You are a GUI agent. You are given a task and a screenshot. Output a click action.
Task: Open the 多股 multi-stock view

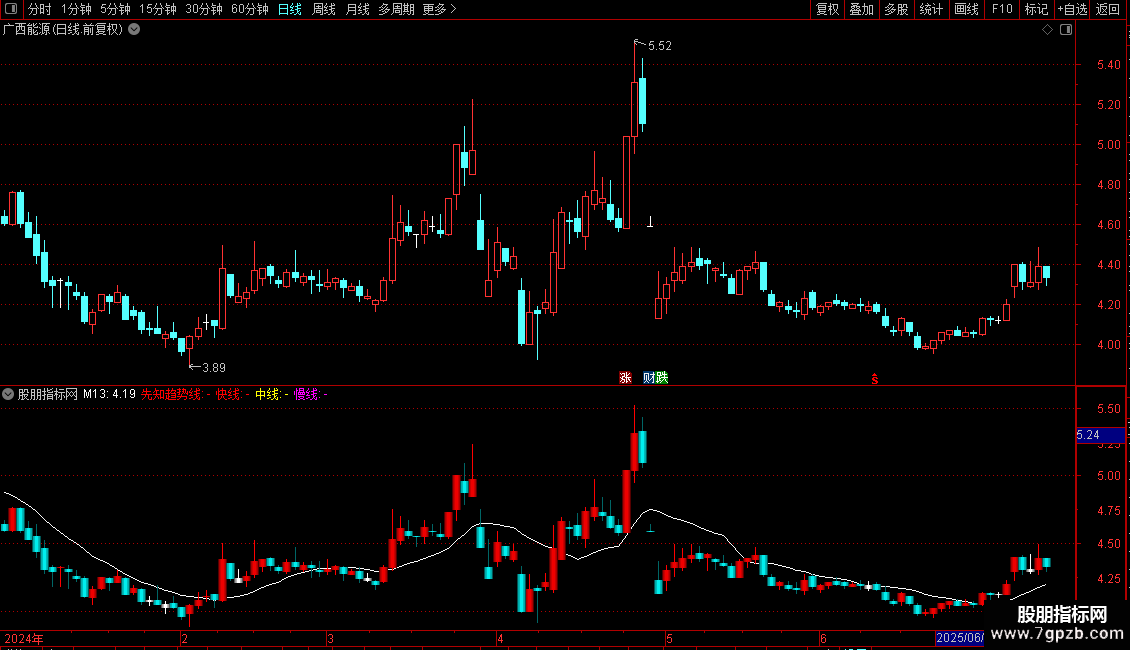pyautogui.click(x=896, y=9)
